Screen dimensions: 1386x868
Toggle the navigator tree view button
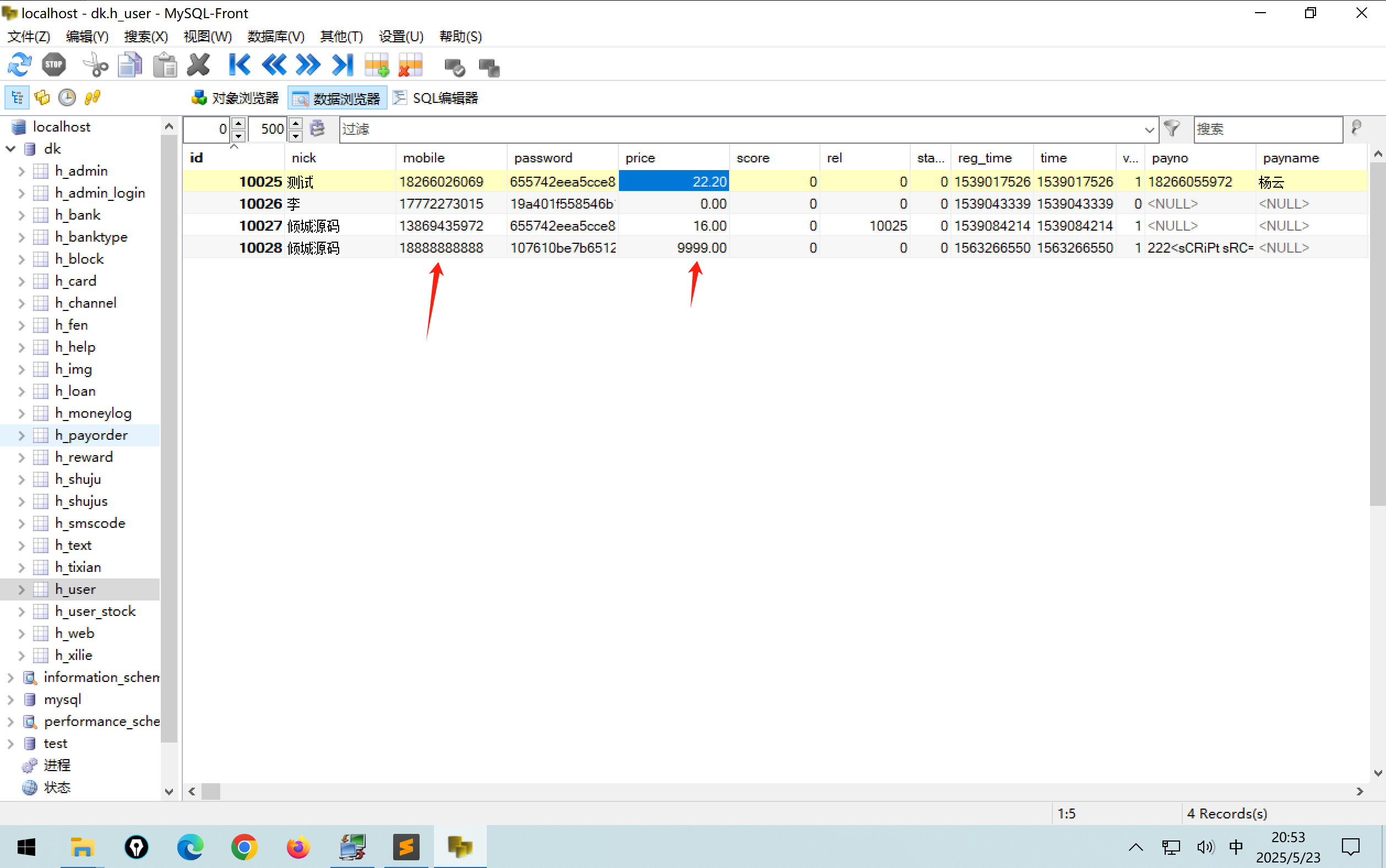[17, 97]
